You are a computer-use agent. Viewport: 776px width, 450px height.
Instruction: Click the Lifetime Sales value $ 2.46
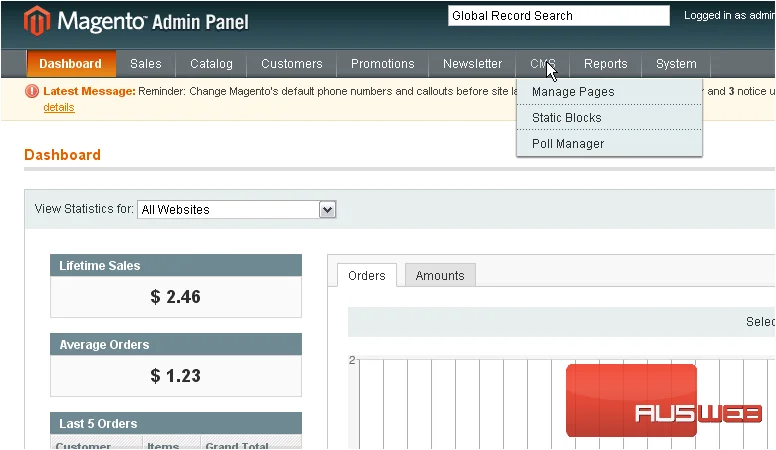point(176,297)
